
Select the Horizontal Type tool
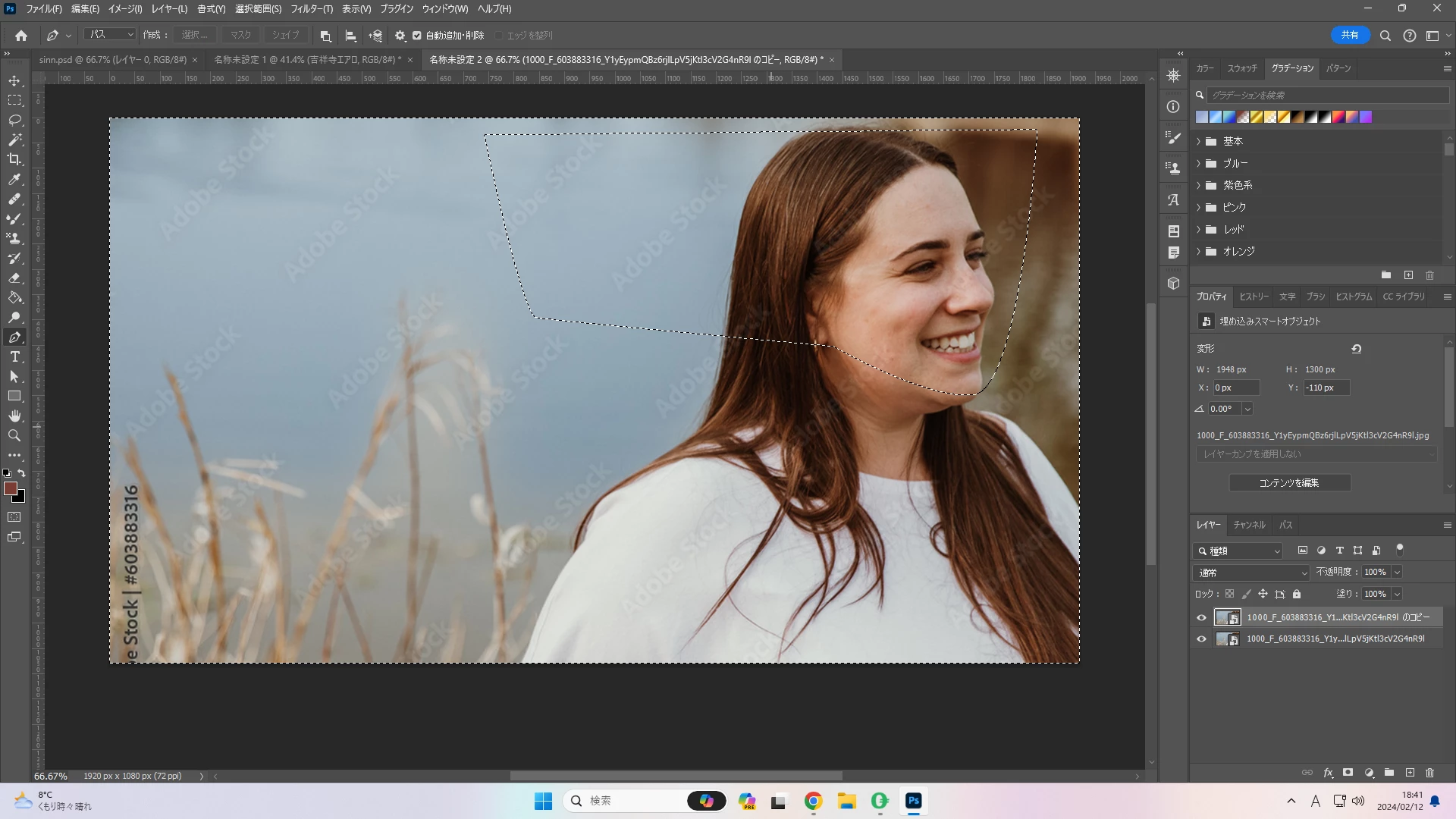pos(14,357)
